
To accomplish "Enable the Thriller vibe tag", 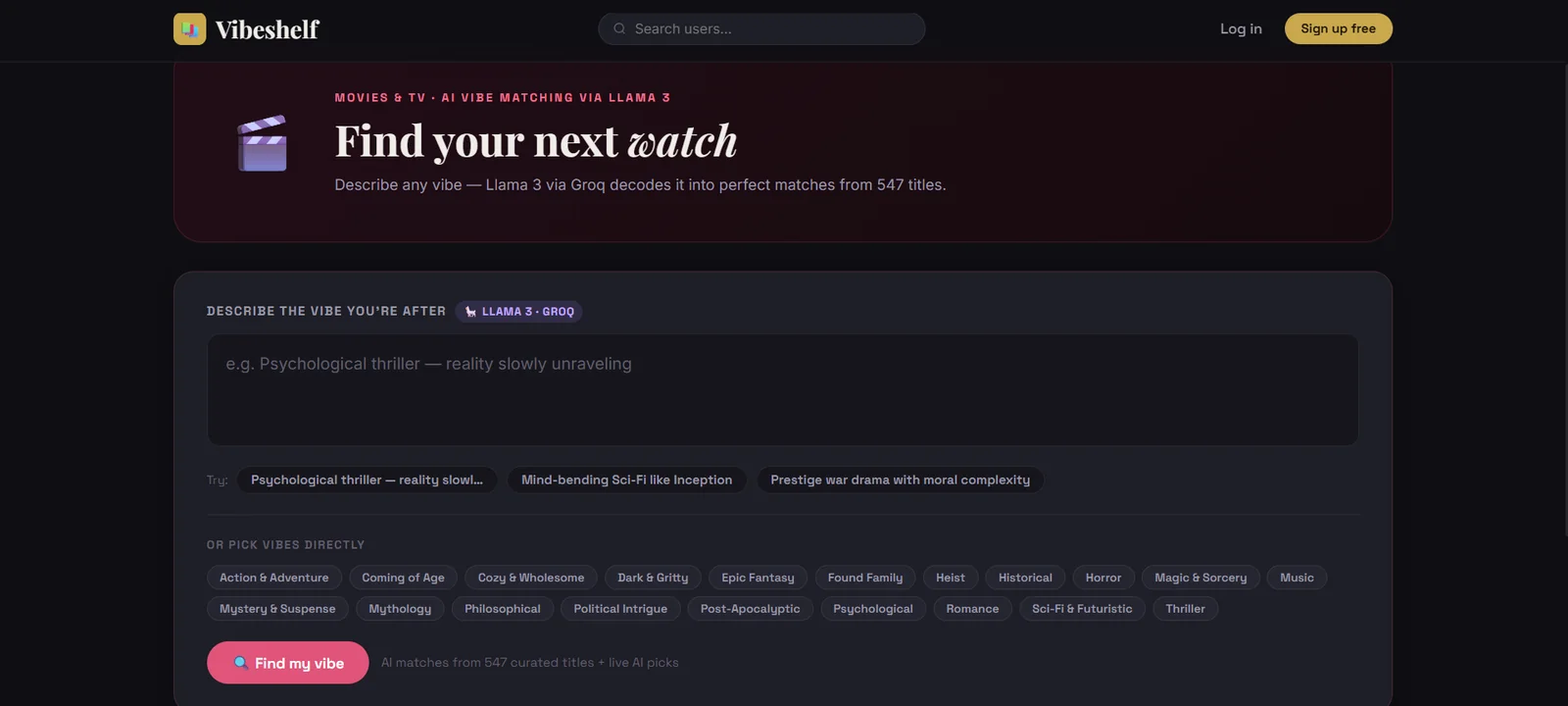I will 1186,609.
